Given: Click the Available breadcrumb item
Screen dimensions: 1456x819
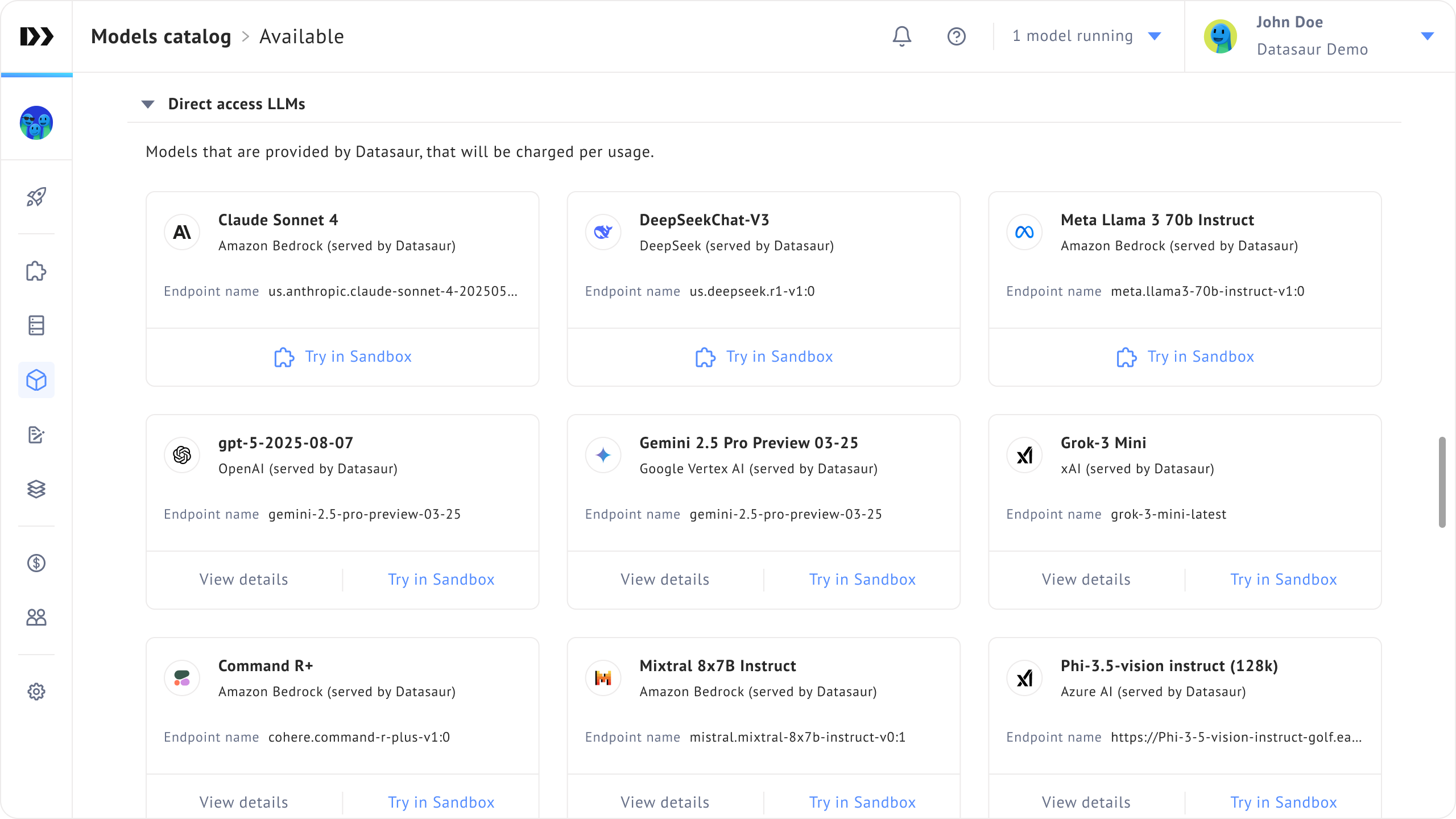Looking at the screenshot, I should (301, 36).
